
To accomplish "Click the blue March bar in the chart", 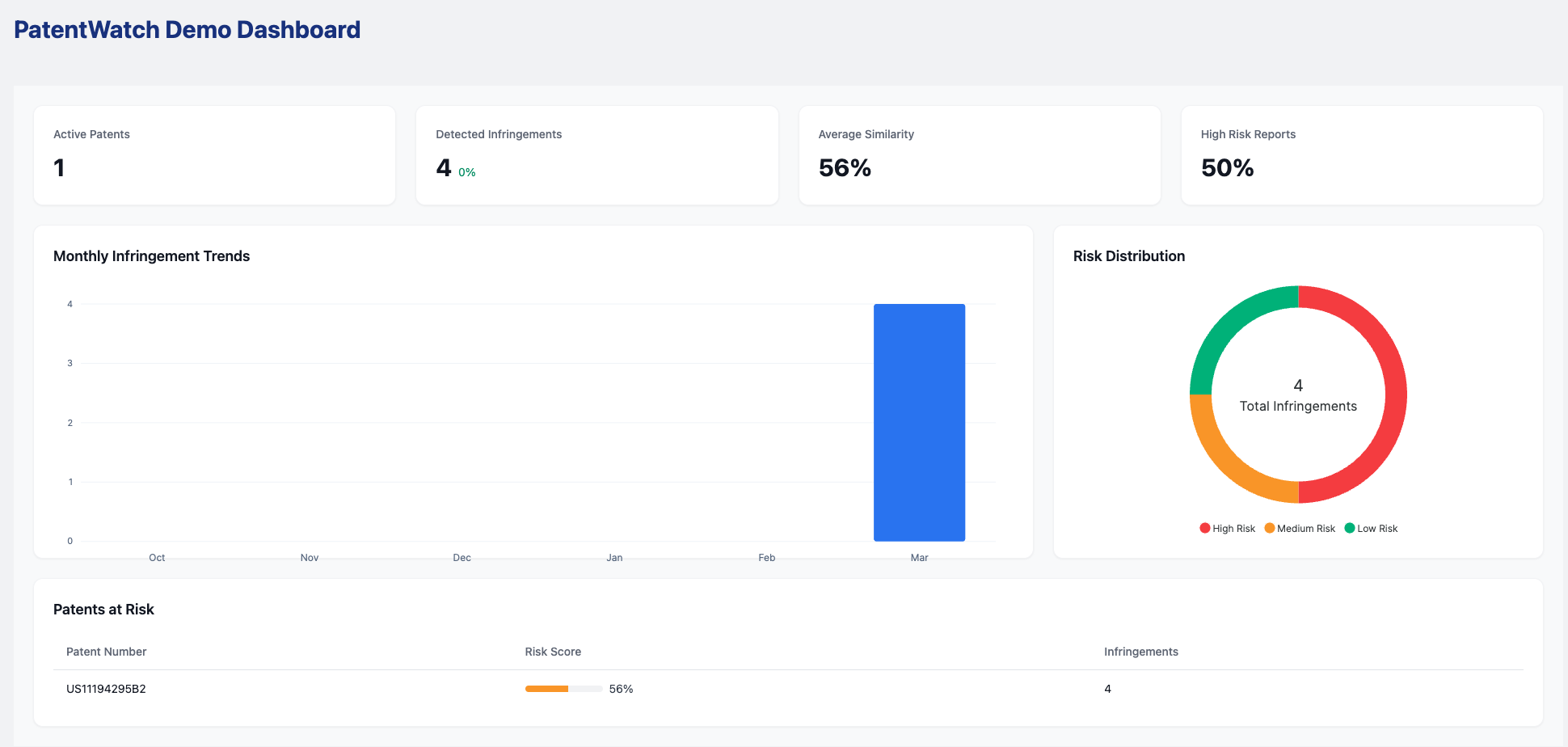I will point(919,422).
